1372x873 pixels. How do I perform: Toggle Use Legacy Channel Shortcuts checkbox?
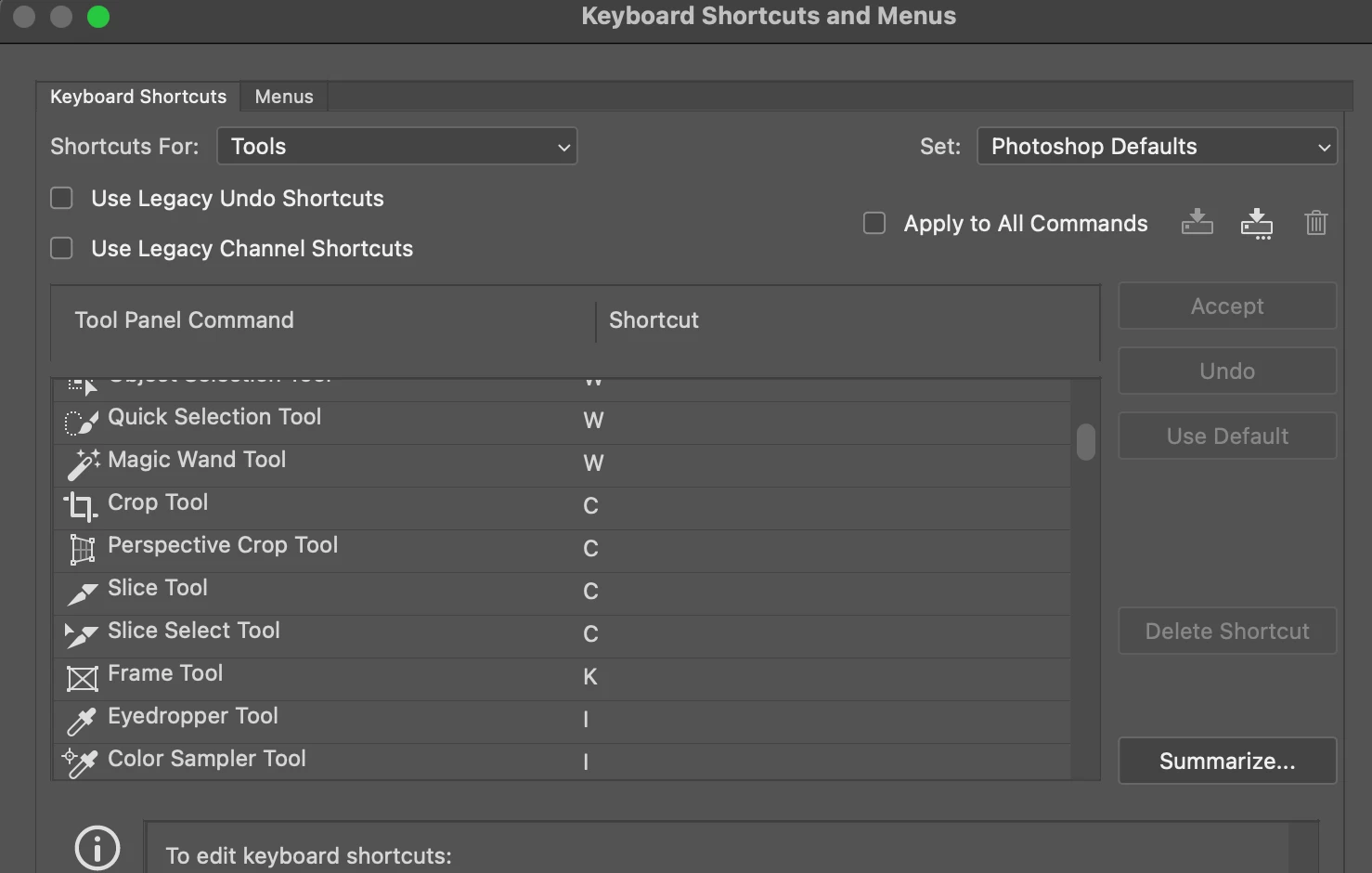(x=61, y=248)
